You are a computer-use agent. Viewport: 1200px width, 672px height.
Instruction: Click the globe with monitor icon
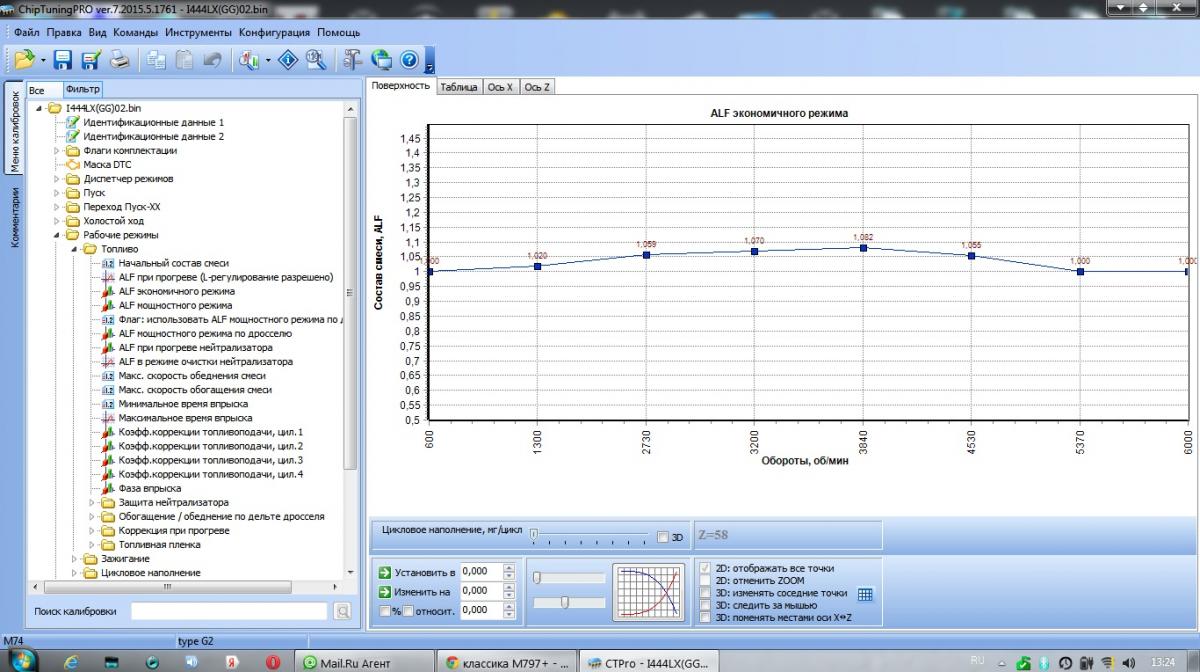381,60
